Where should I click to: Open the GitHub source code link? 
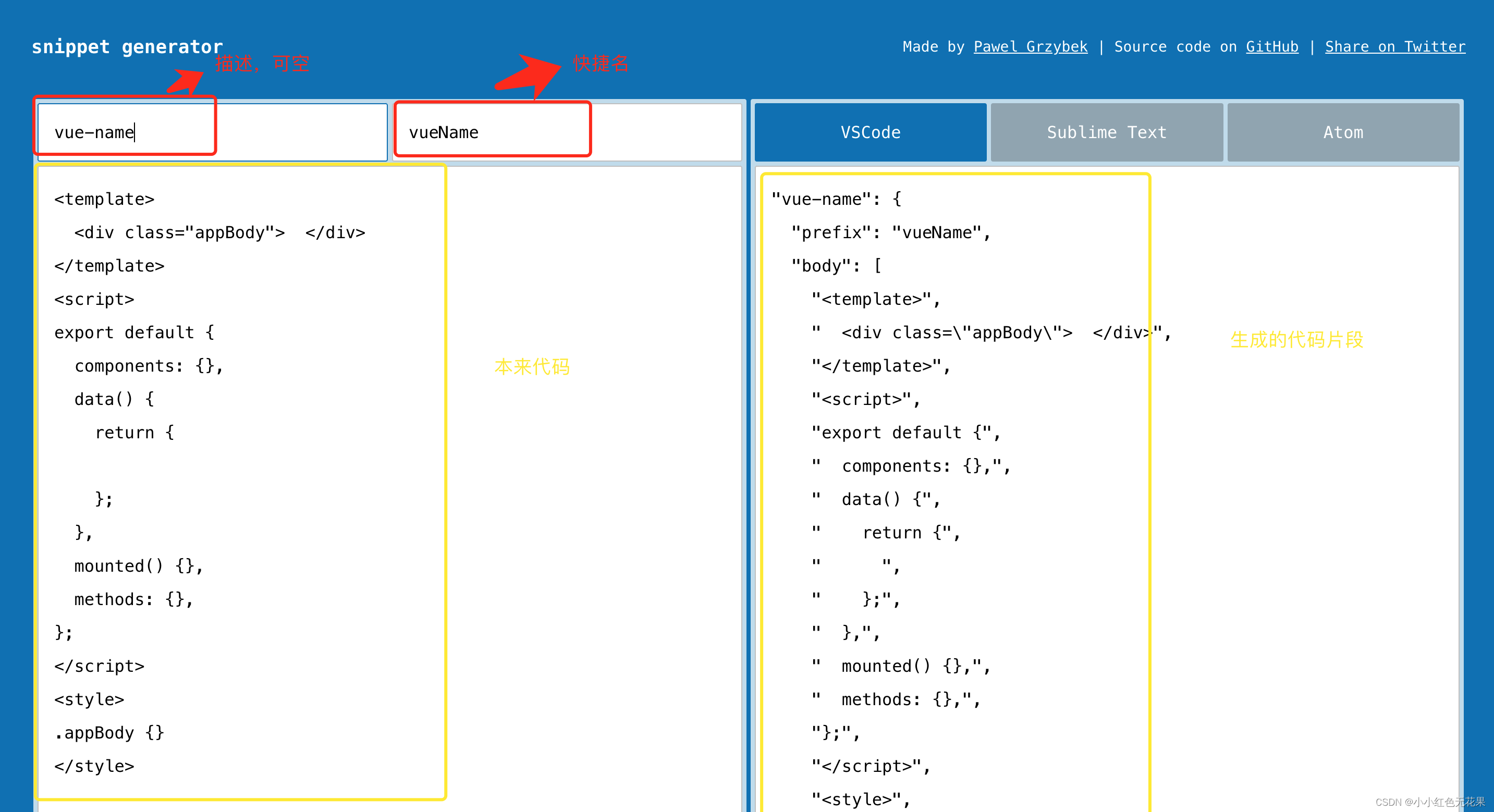1272,46
